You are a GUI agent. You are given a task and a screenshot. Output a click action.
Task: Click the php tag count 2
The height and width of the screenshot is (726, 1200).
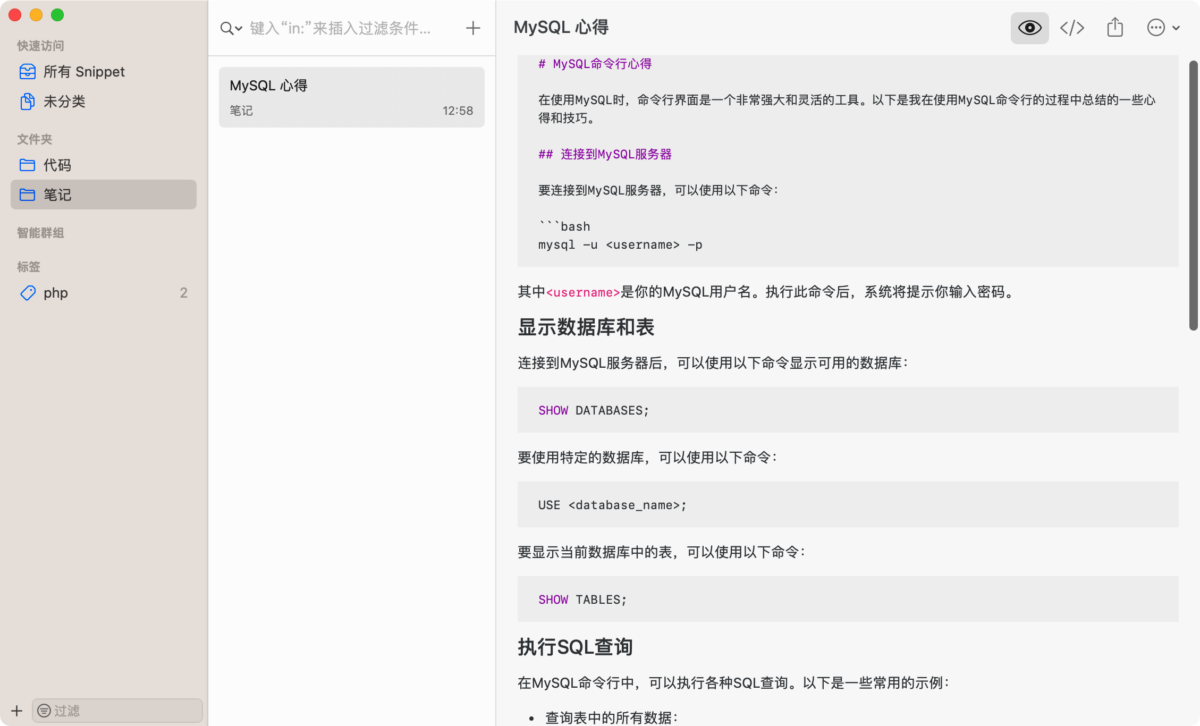coord(184,293)
